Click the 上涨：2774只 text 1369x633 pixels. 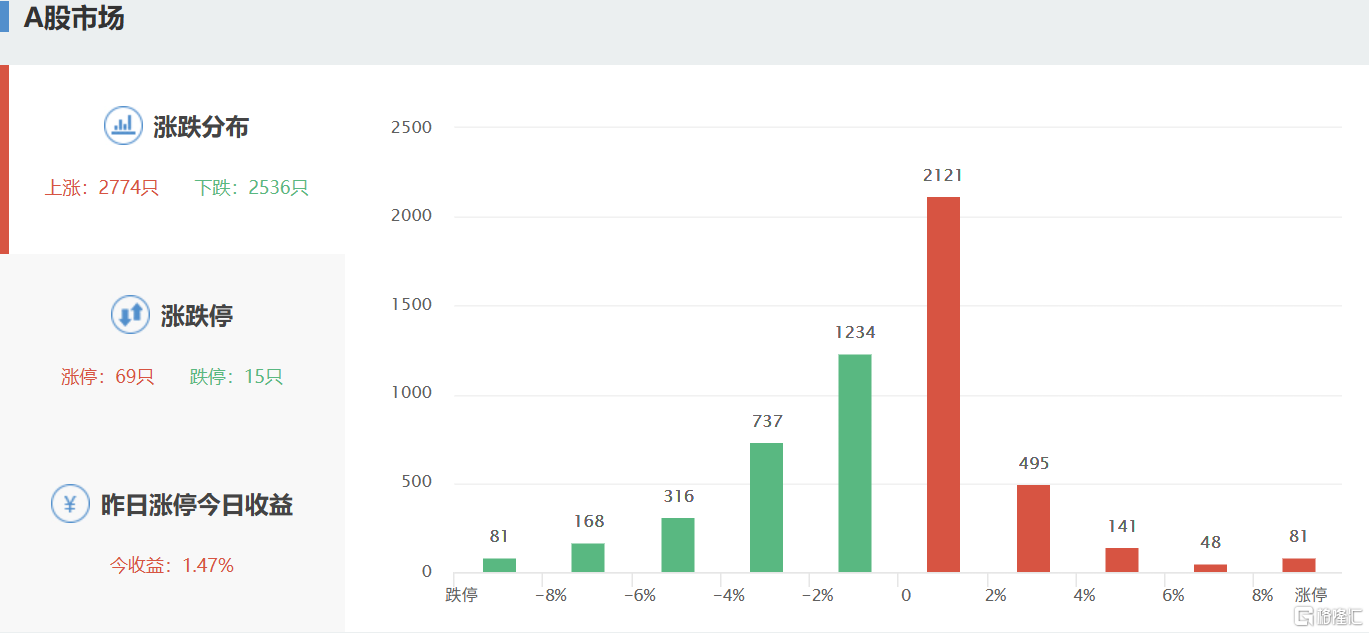coord(102,187)
